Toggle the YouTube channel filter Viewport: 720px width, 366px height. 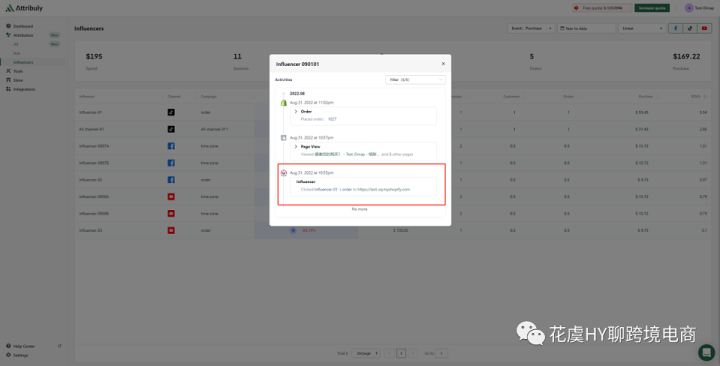[704, 28]
